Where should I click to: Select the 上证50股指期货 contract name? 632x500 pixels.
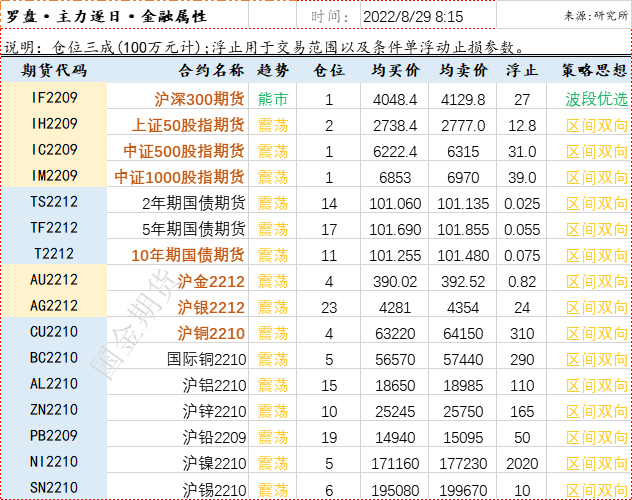[x=188, y=125]
